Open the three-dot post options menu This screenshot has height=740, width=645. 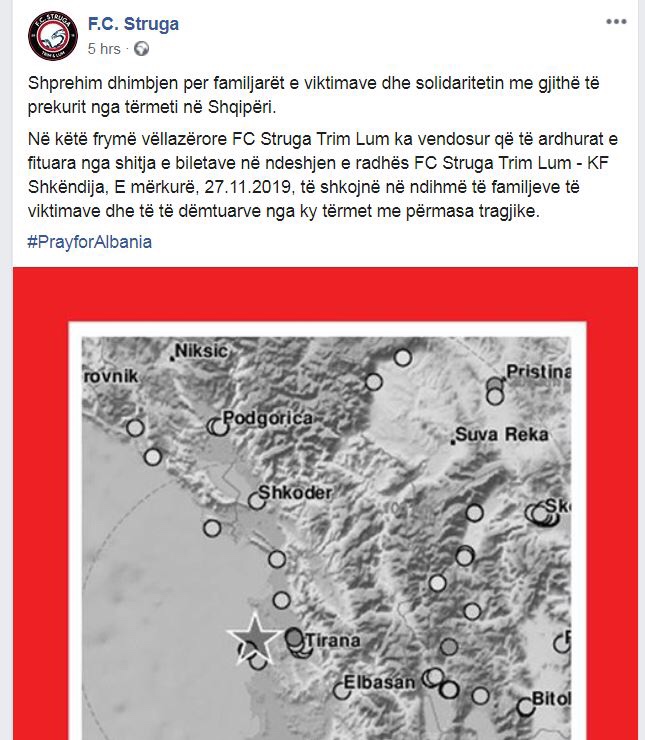616,22
